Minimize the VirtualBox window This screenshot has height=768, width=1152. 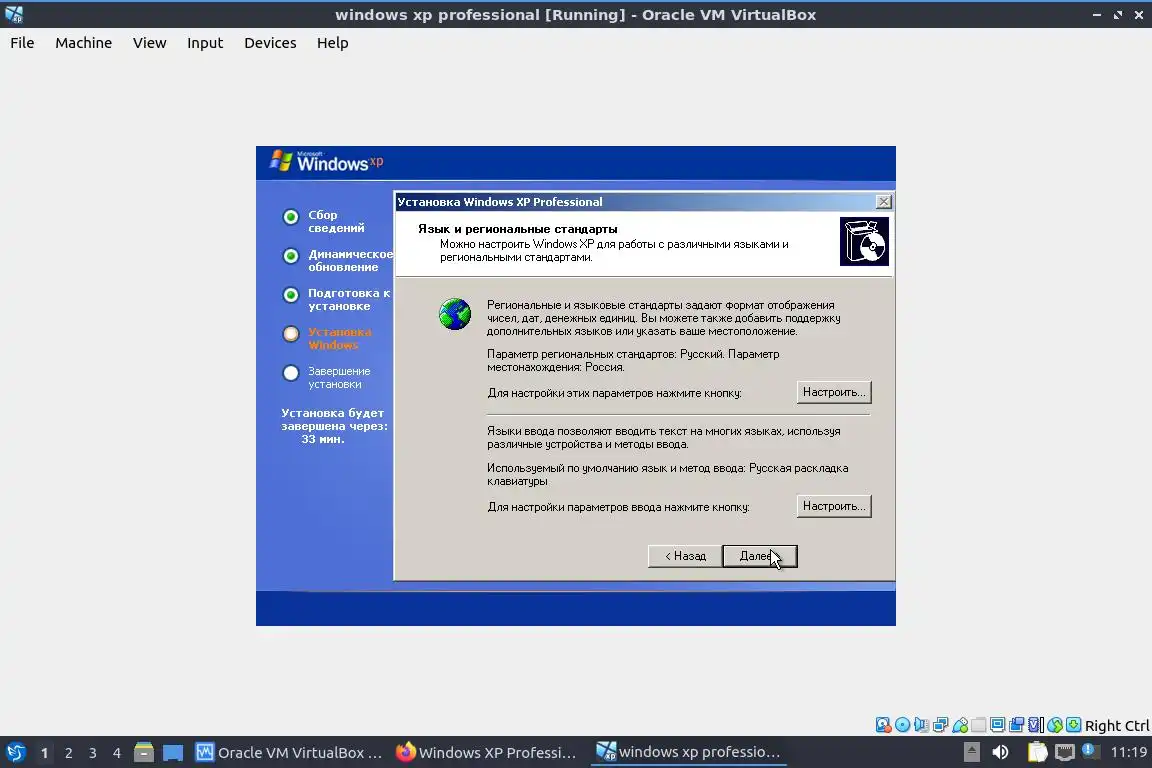1096,15
